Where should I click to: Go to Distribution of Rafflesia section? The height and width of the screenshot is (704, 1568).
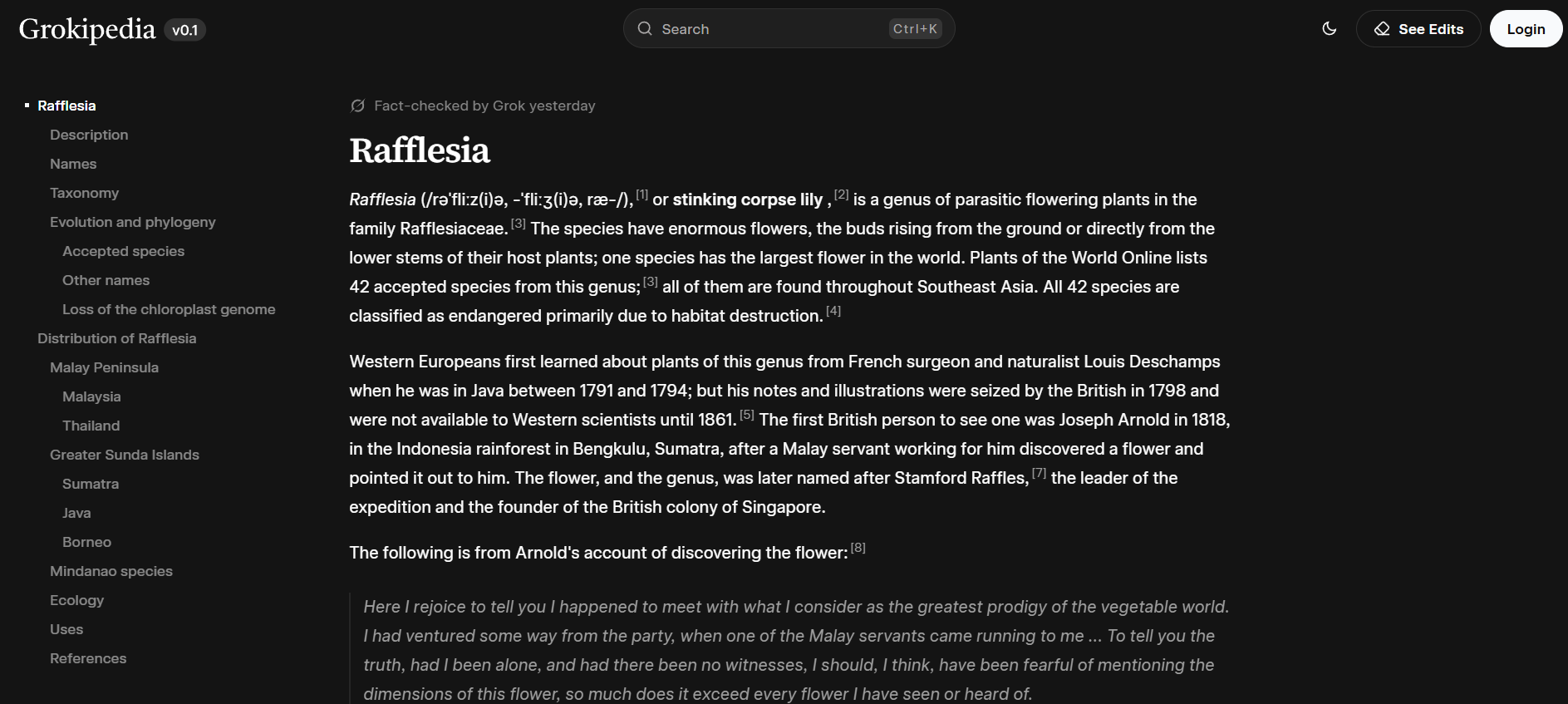click(116, 338)
